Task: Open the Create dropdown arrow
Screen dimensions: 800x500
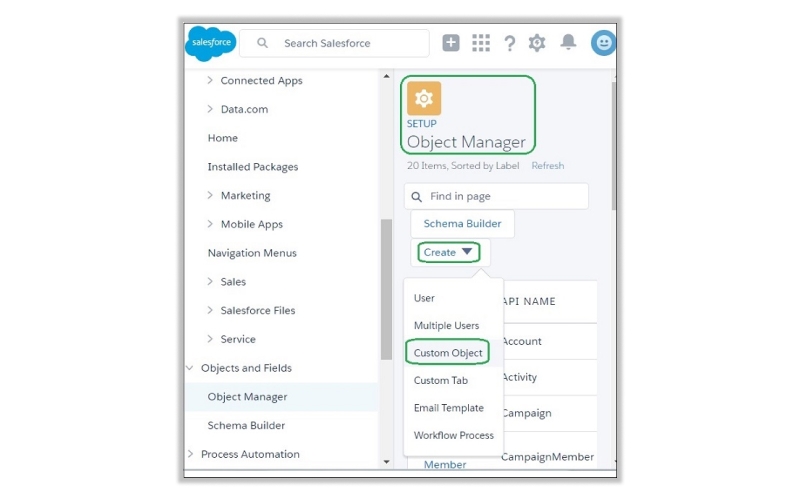Action: (x=467, y=252)
